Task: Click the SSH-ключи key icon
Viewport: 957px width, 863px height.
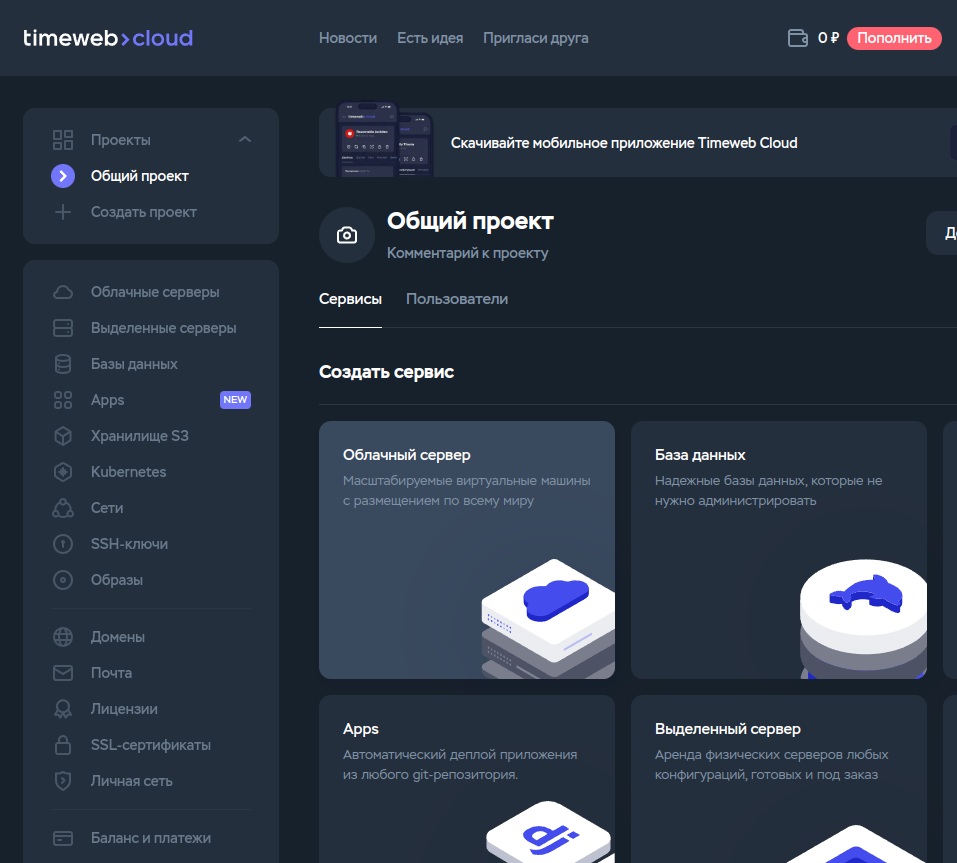Action: pos(63,544)
